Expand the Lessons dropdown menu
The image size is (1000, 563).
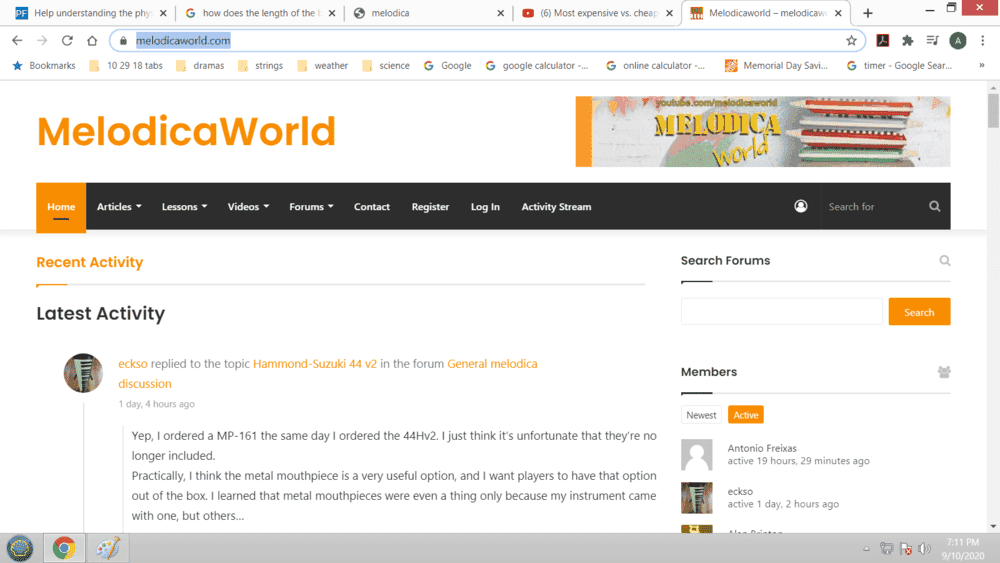[x=184, y=207]
